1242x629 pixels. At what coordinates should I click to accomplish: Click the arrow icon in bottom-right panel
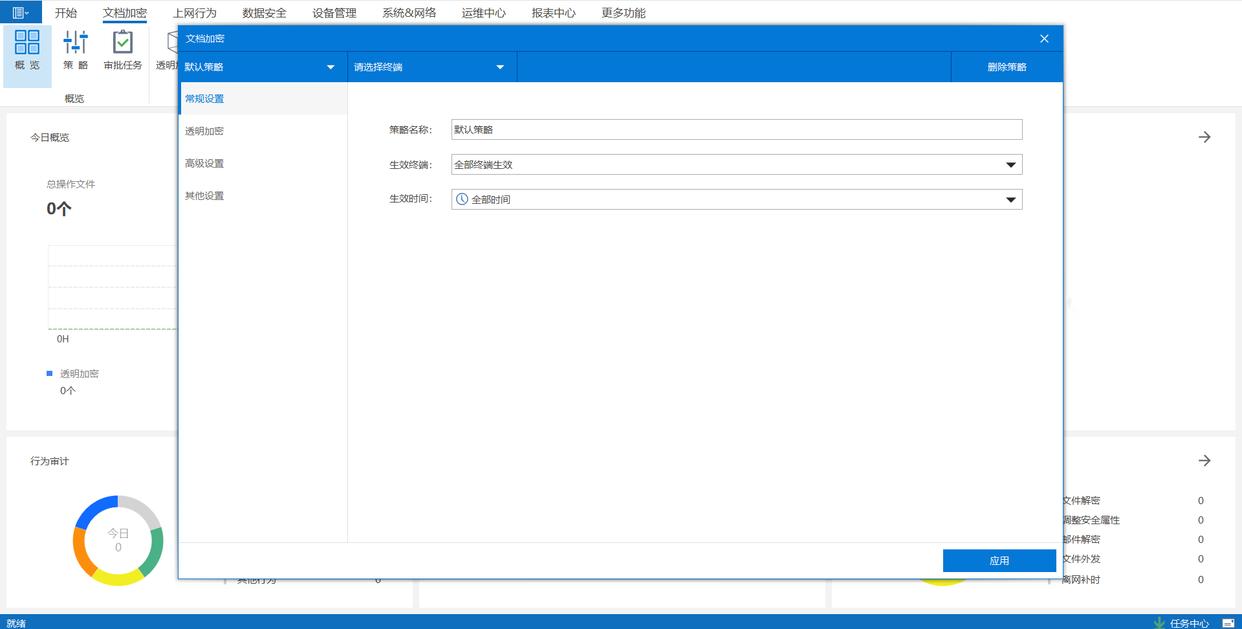tap(1204, 461)
